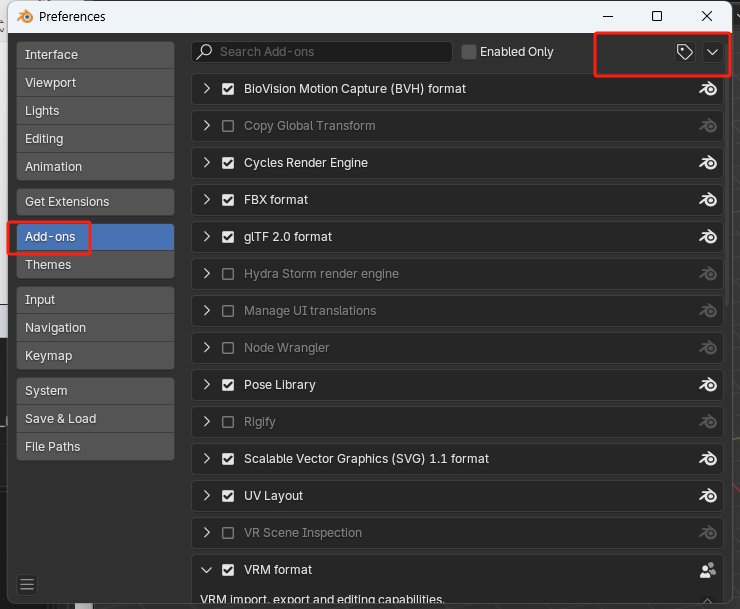Expand Cycles Render Engine details
Image resolution: width=740 pixels, height=609 pixels.
tap(206, 163)
